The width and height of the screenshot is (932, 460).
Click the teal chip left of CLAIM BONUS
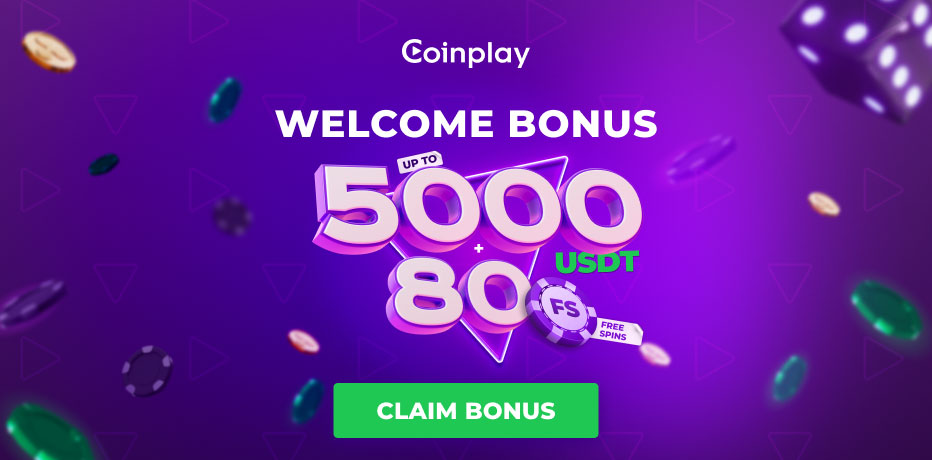(307, 401)
